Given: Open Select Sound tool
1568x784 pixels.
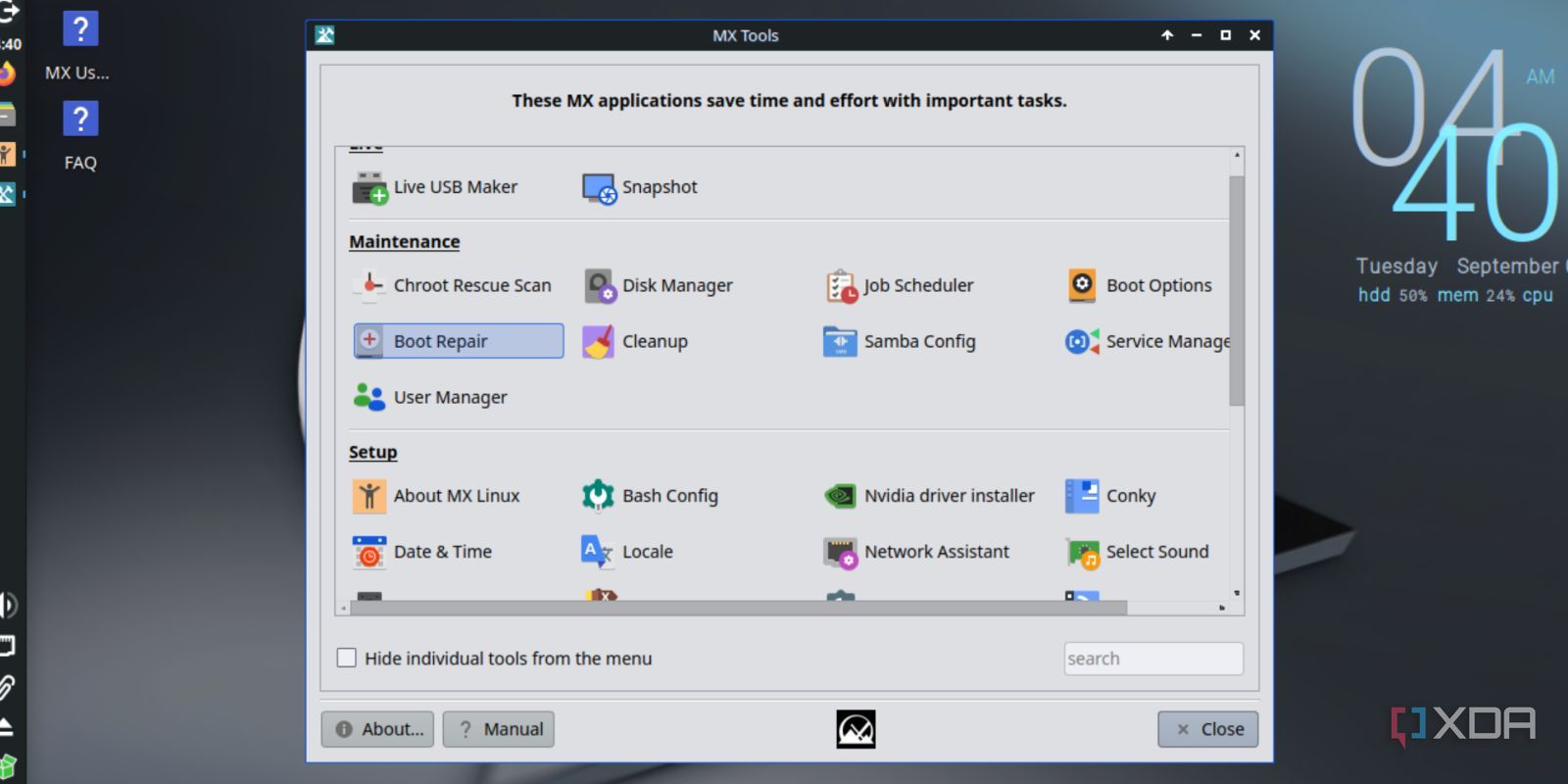Looking at the screenshot, I should (x=1138, y=552).
